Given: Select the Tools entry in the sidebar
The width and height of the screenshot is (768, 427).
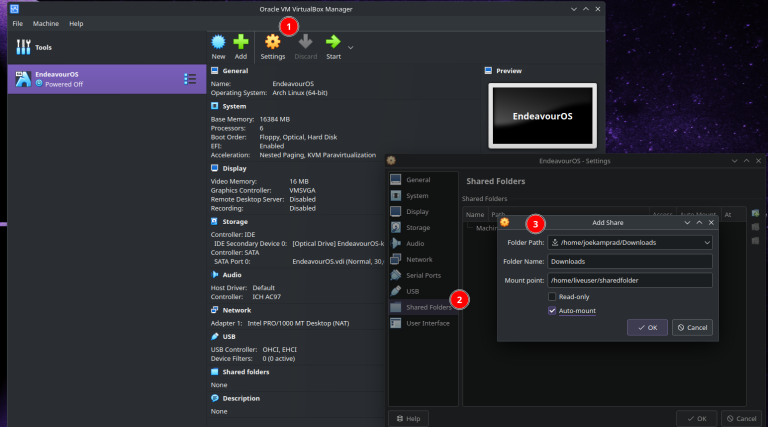Looking at the screenshot, I should (x=36, y=47).
